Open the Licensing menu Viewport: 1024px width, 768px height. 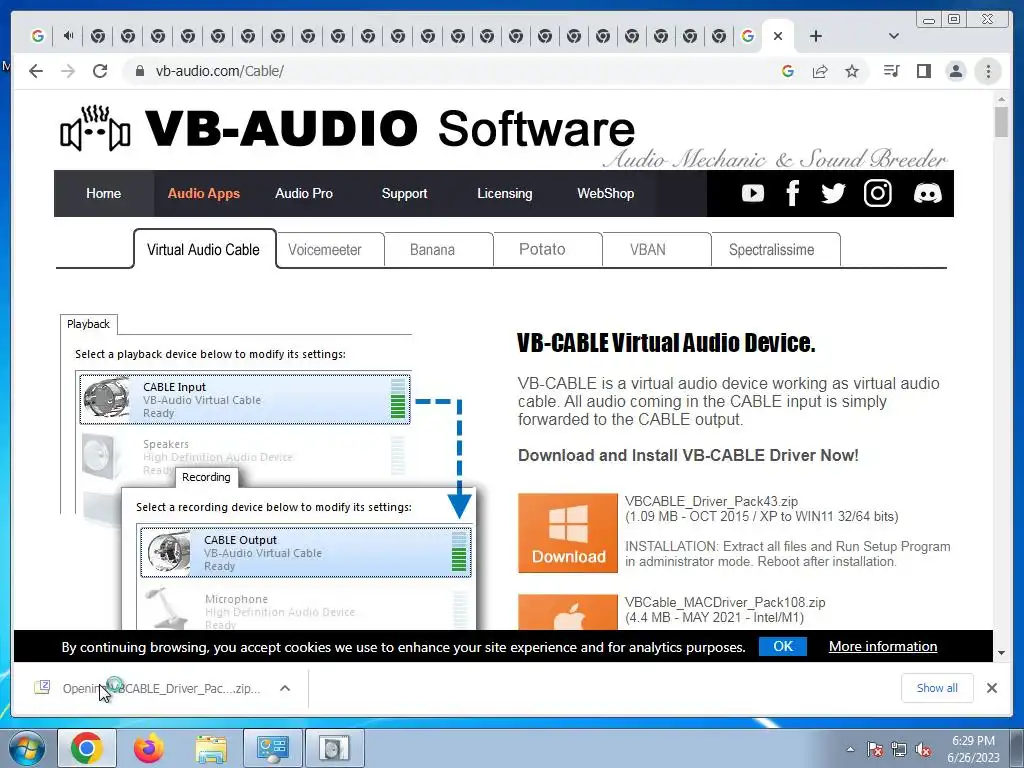(505, 193)
